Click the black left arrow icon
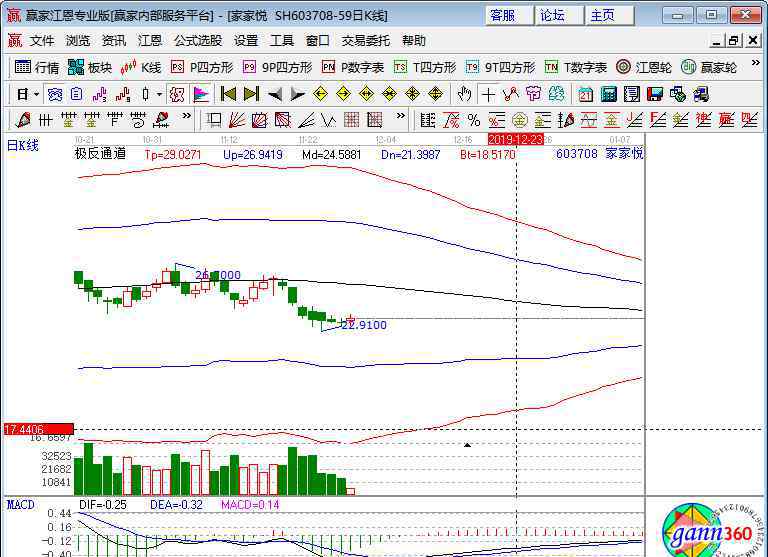The image size is (768, 557). (275, 94)
